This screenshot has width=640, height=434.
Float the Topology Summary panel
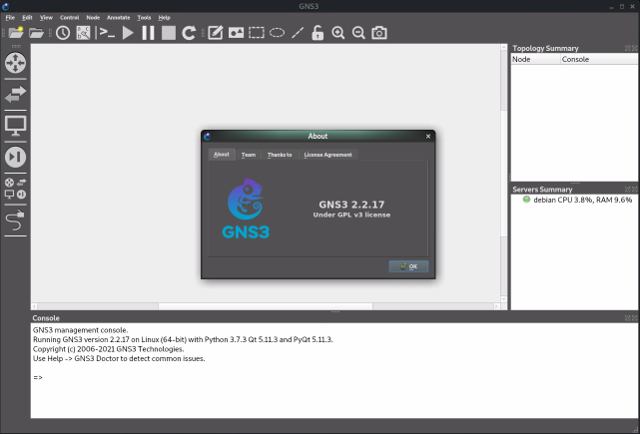click(628, 48)
